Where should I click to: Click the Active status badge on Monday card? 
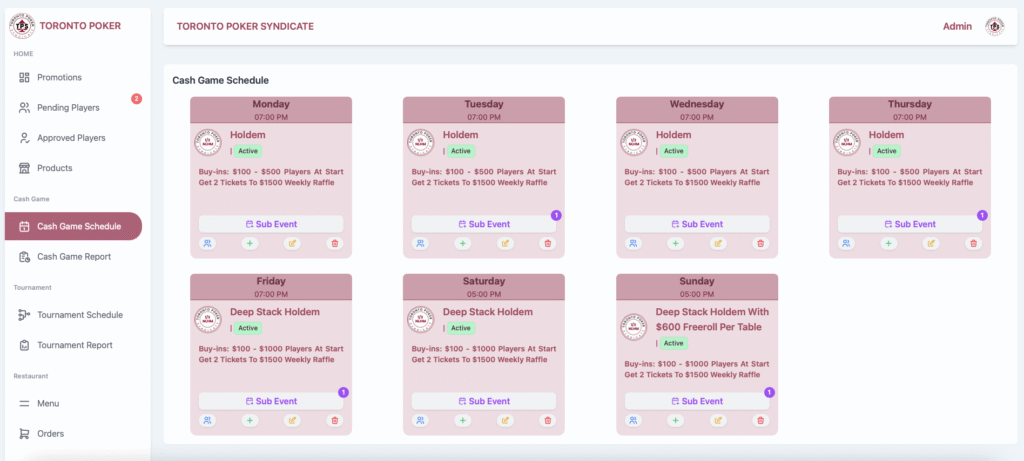pos(248,151)
